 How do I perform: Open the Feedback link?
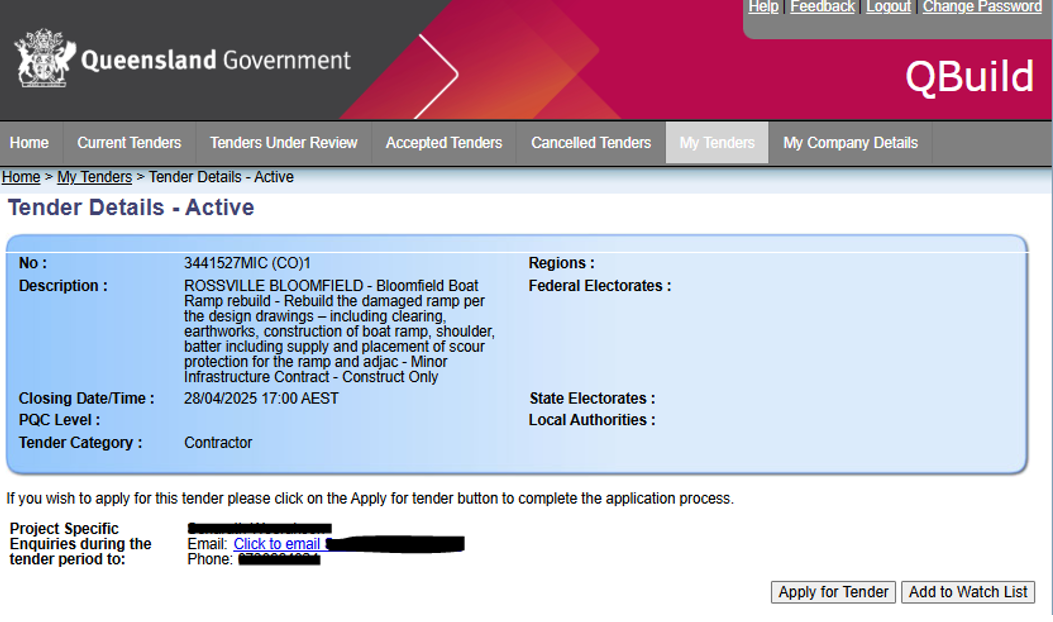click(822, 7)
